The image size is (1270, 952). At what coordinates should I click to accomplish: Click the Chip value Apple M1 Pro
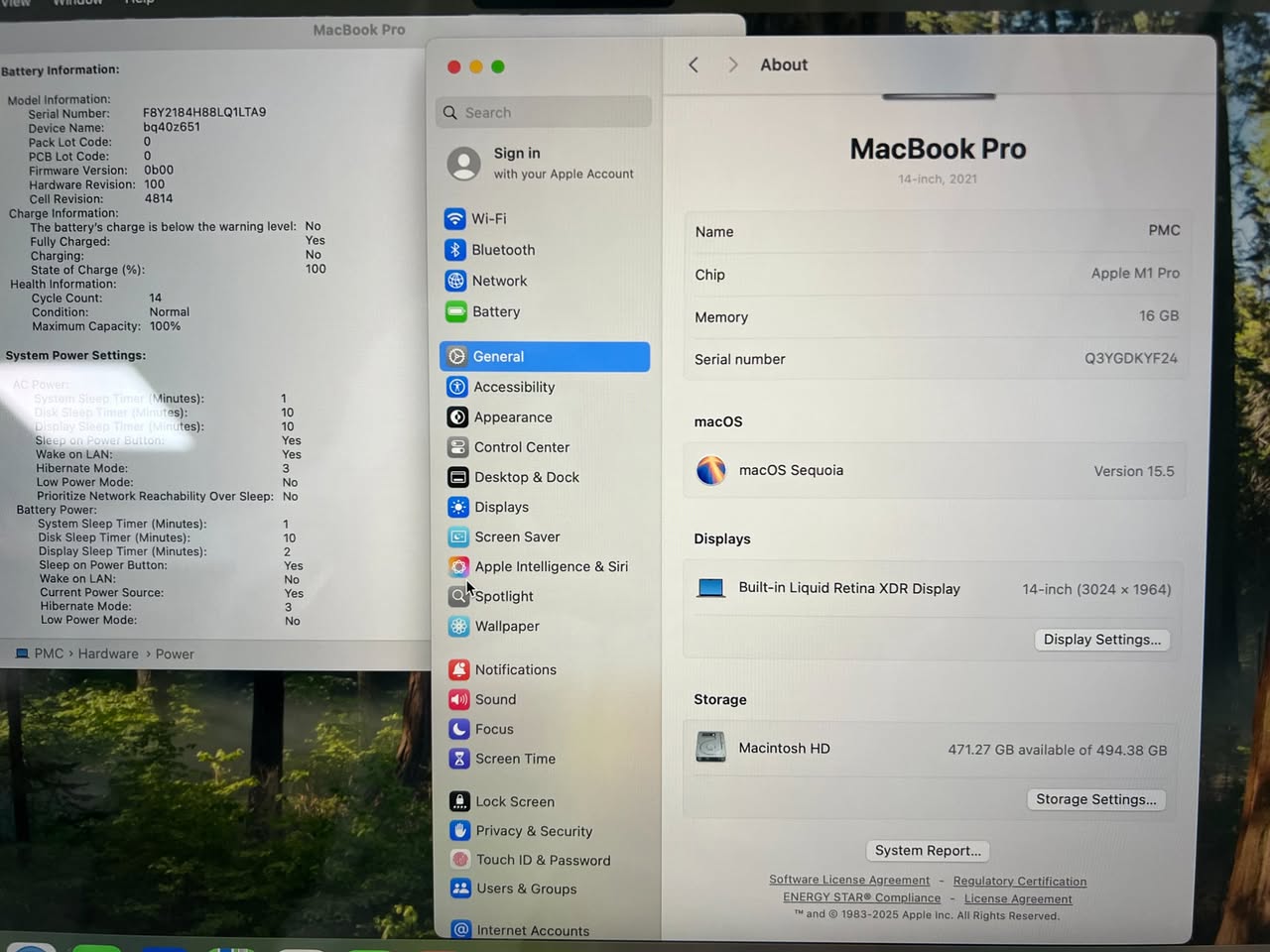coord(1135,273)
